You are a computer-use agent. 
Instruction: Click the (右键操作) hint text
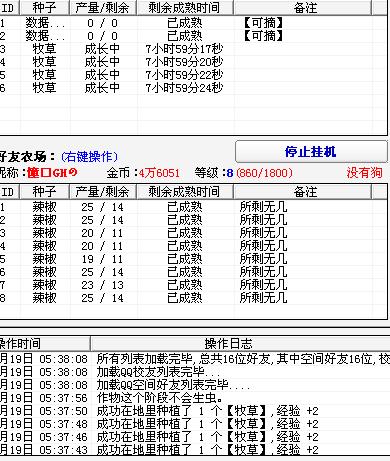click(x=89, y=157)
